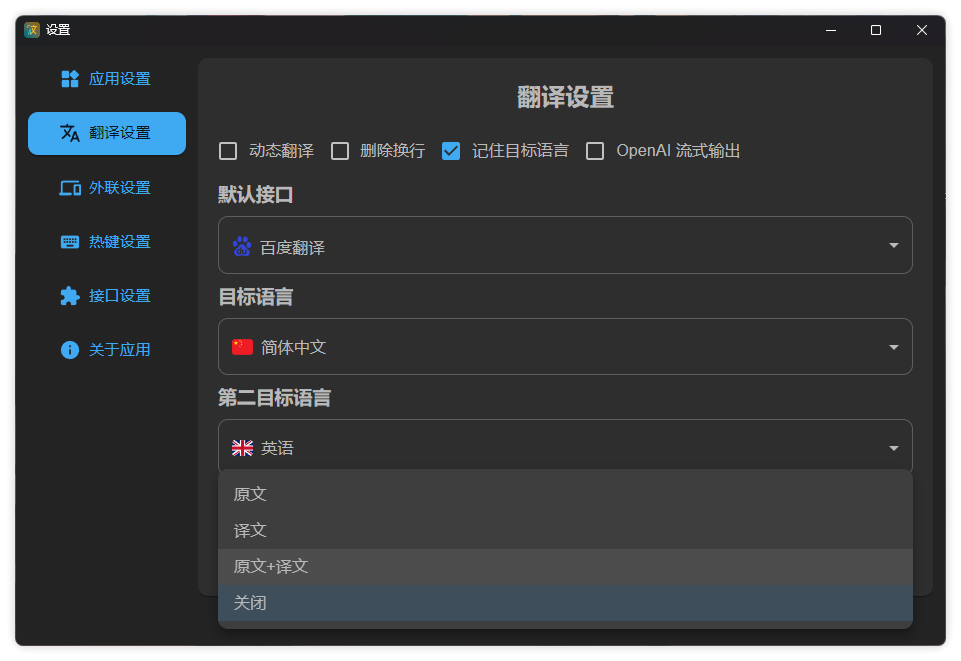The image size is (961, 661).
Task: Enable the 删除换行 checkbox
Action: [x=340, y=151]
